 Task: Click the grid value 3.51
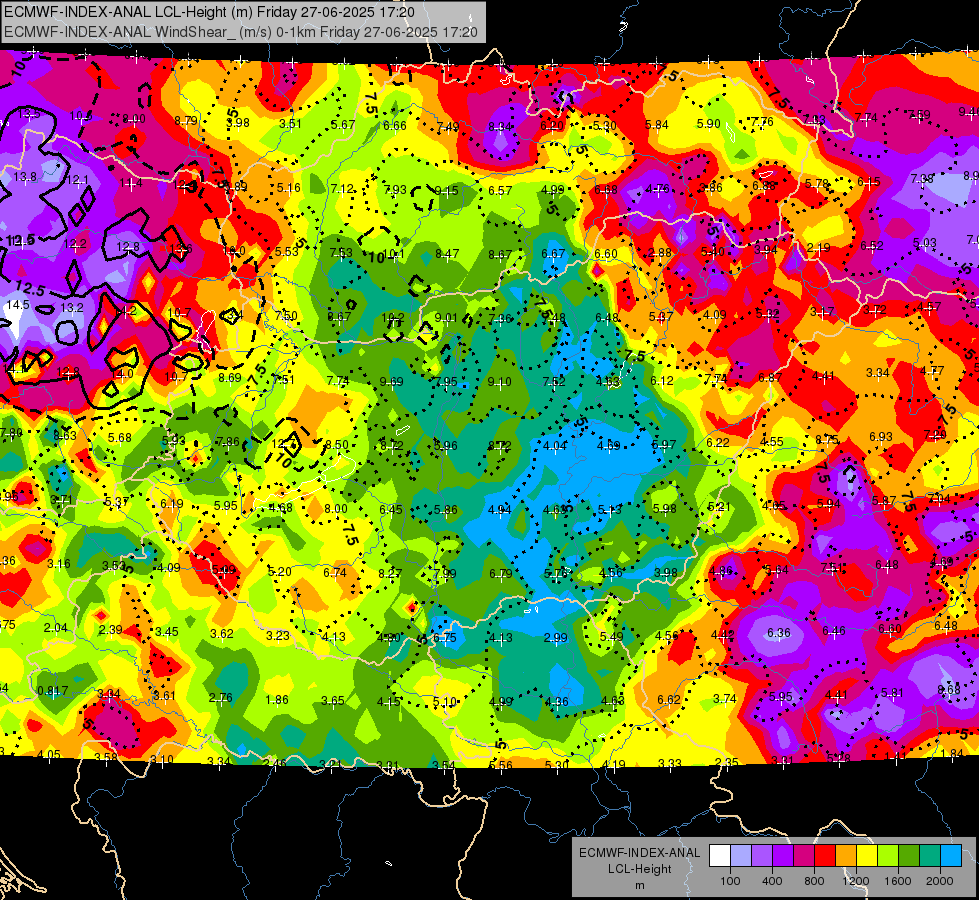pyautogui.click(x=290, y=124)
